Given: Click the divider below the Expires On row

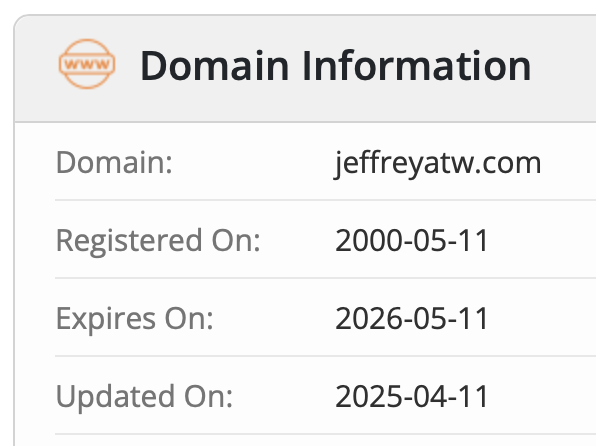Looking at the screenshot, I should pos(325,356).
